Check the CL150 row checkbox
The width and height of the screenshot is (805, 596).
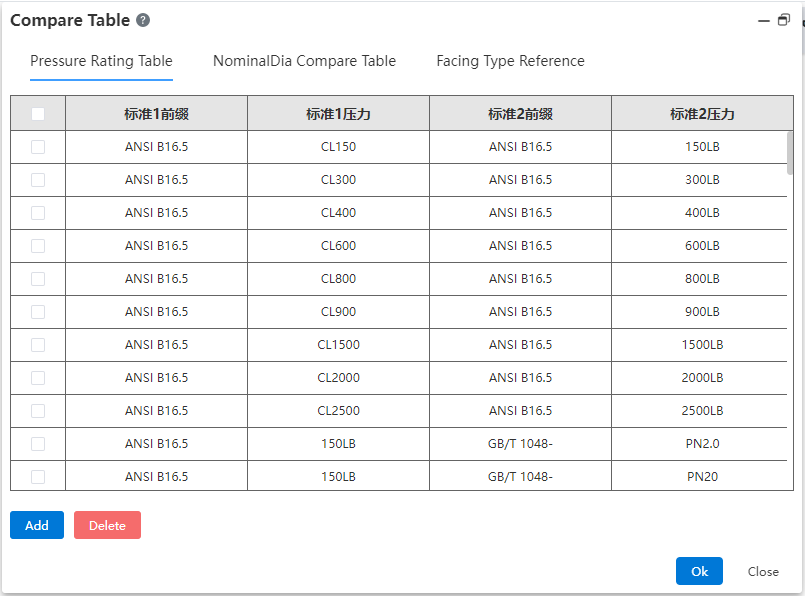click(x=38, y=147)
